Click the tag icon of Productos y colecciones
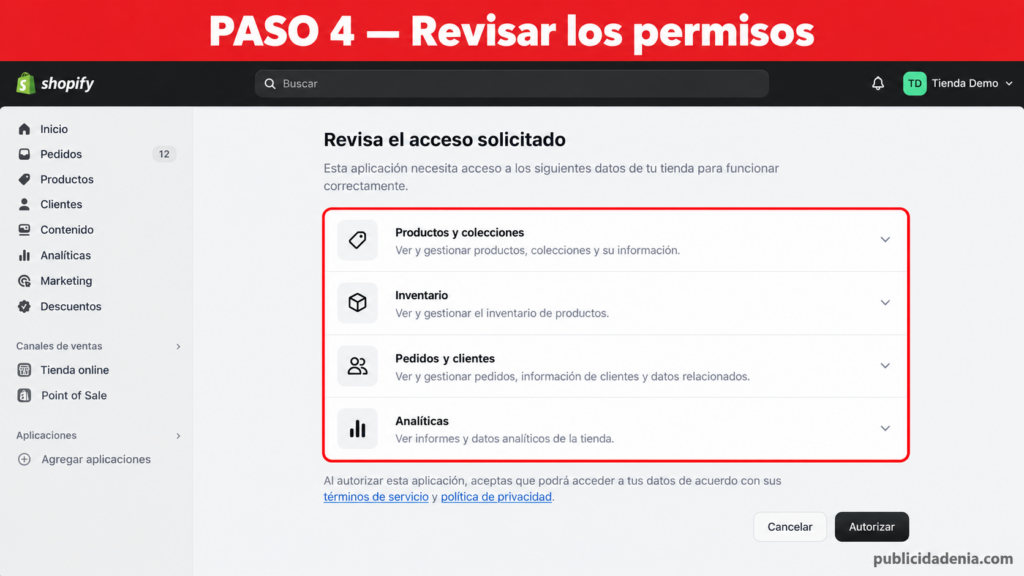1024x576 pixels. tap(357, 240)
